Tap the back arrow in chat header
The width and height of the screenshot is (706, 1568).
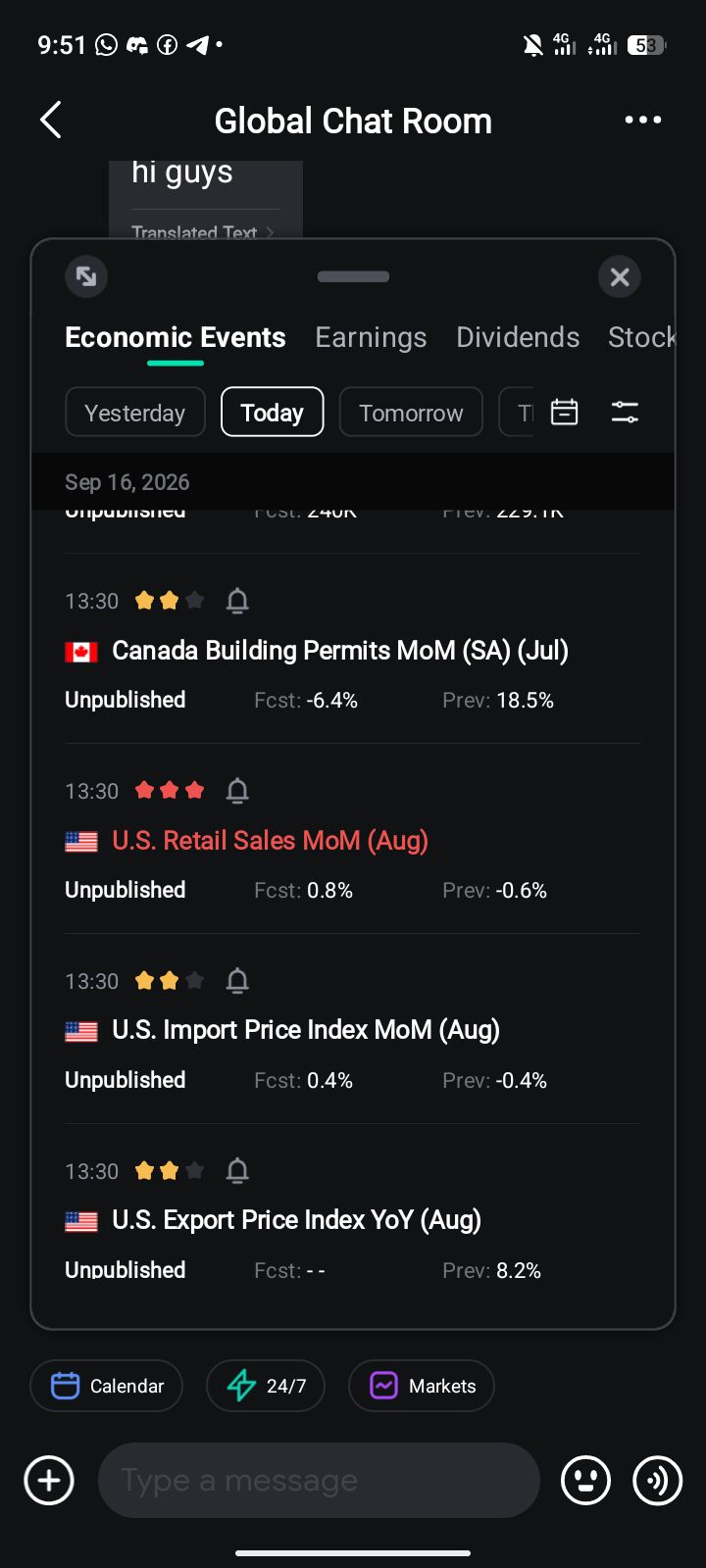[x=51, y=121]
